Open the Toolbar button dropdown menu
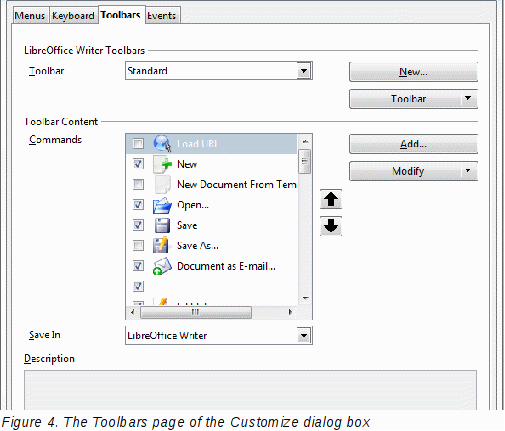Screen dimensions: 505x431 coord(468,99)
